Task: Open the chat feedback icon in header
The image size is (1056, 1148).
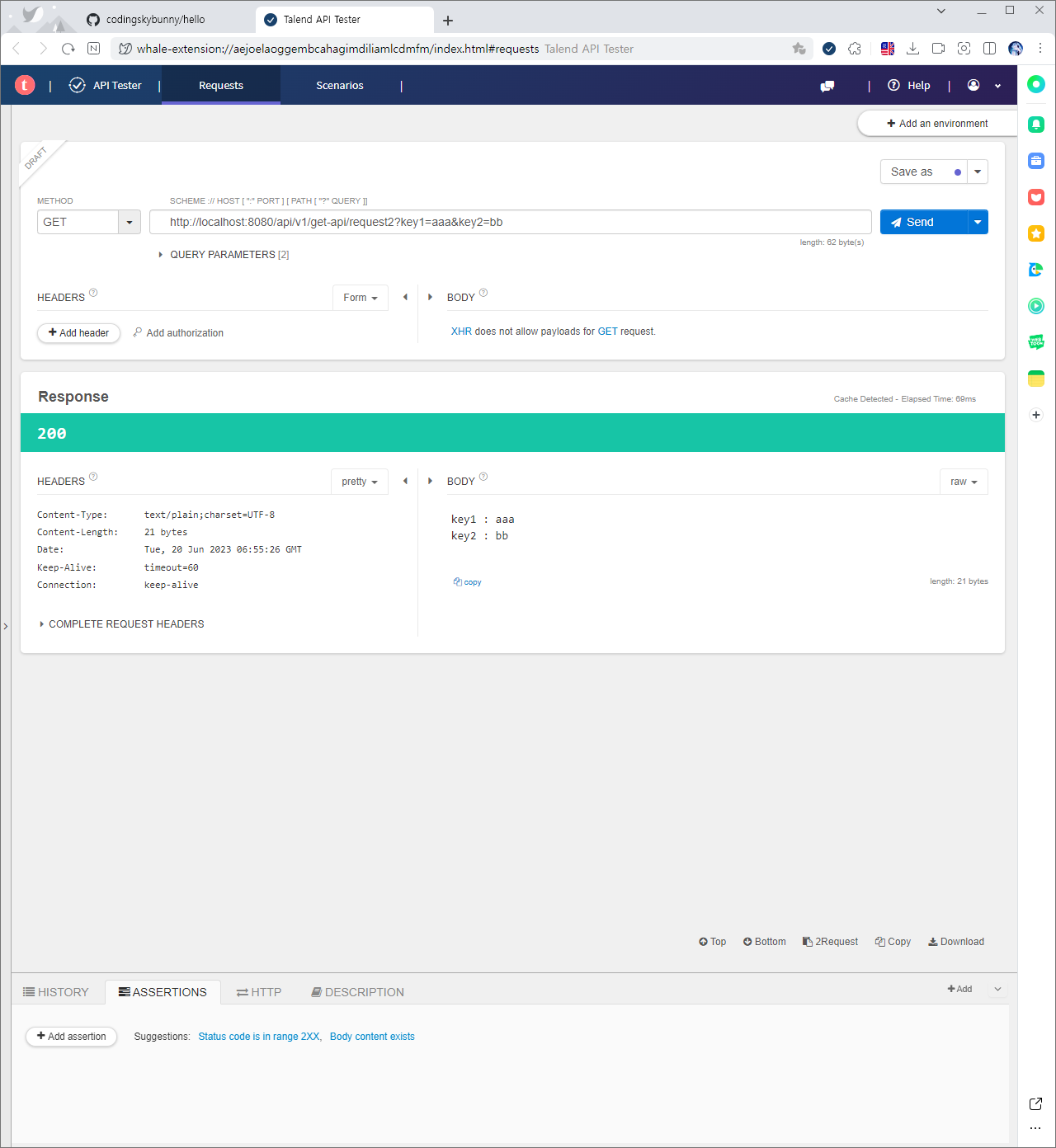Action: click(x=827, y=86)
